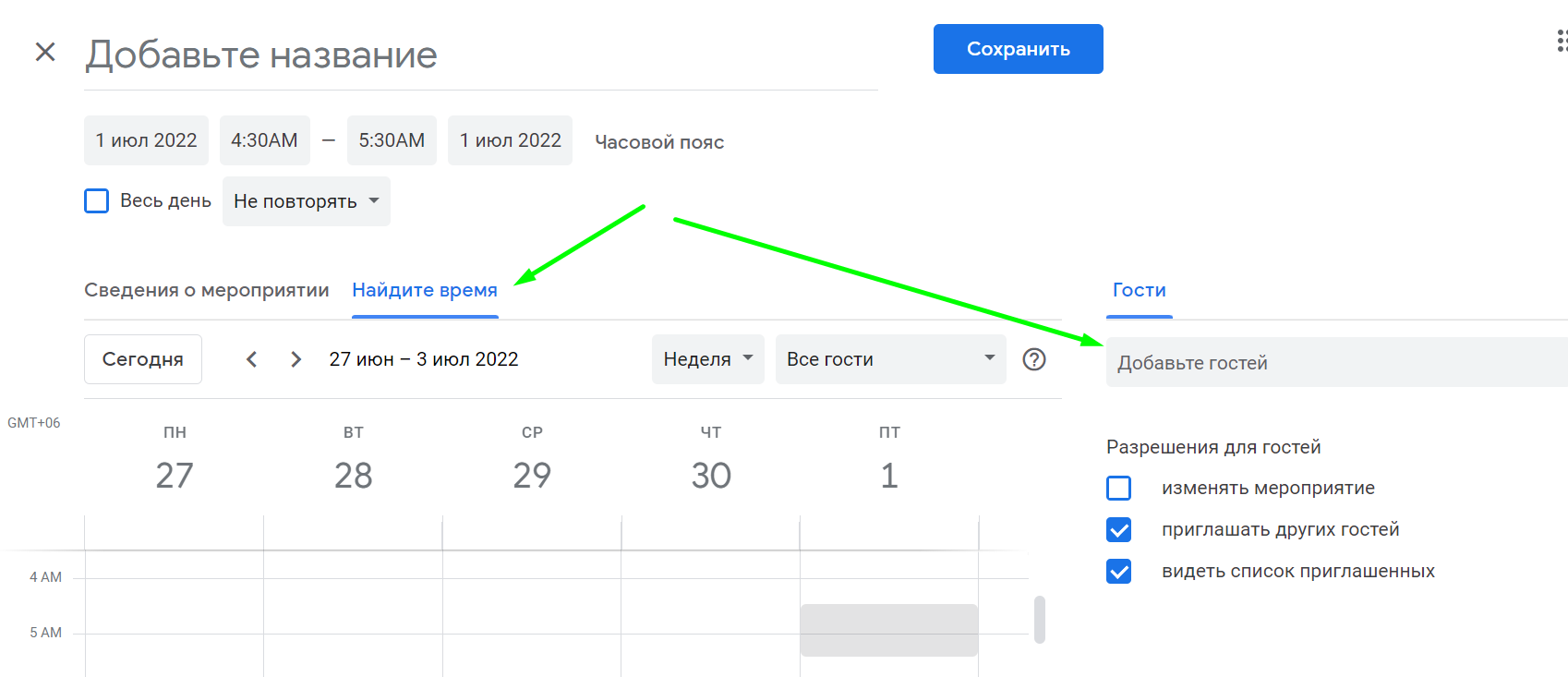
Task: Click the Сохранить button
Action: coord(1018,49)
